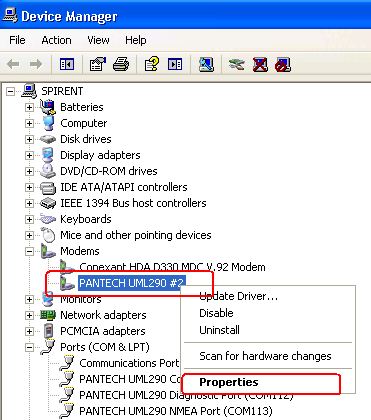Click the SPIRENT computer root icon
This screenshot has height=420, width=371.
pyautogui.click(x=29, y=91)
